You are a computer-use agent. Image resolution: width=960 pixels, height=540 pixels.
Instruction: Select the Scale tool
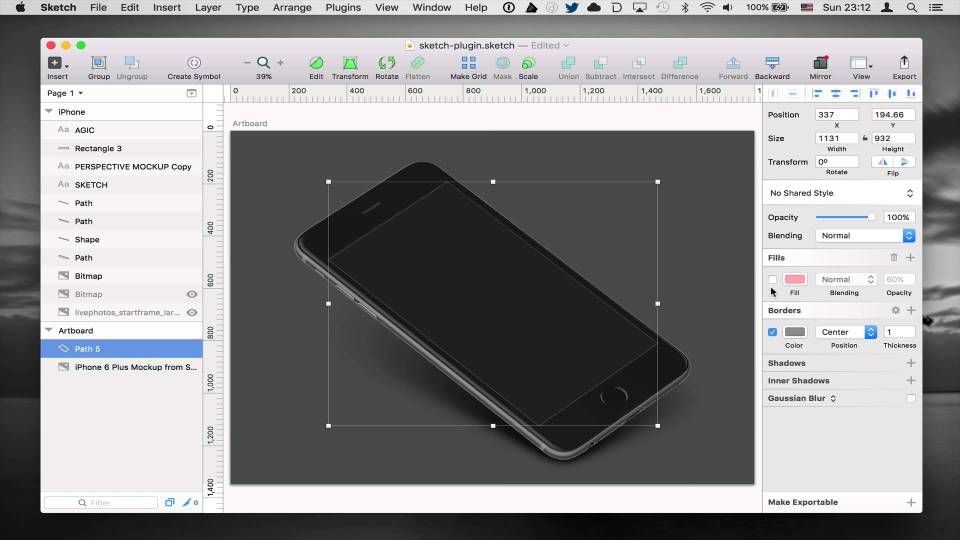[528, 64]
